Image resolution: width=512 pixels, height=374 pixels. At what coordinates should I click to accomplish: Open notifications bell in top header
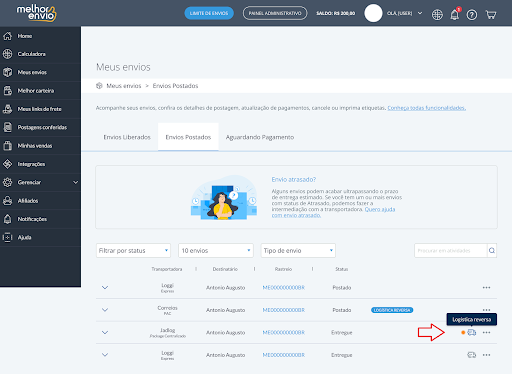coord(455,14)
